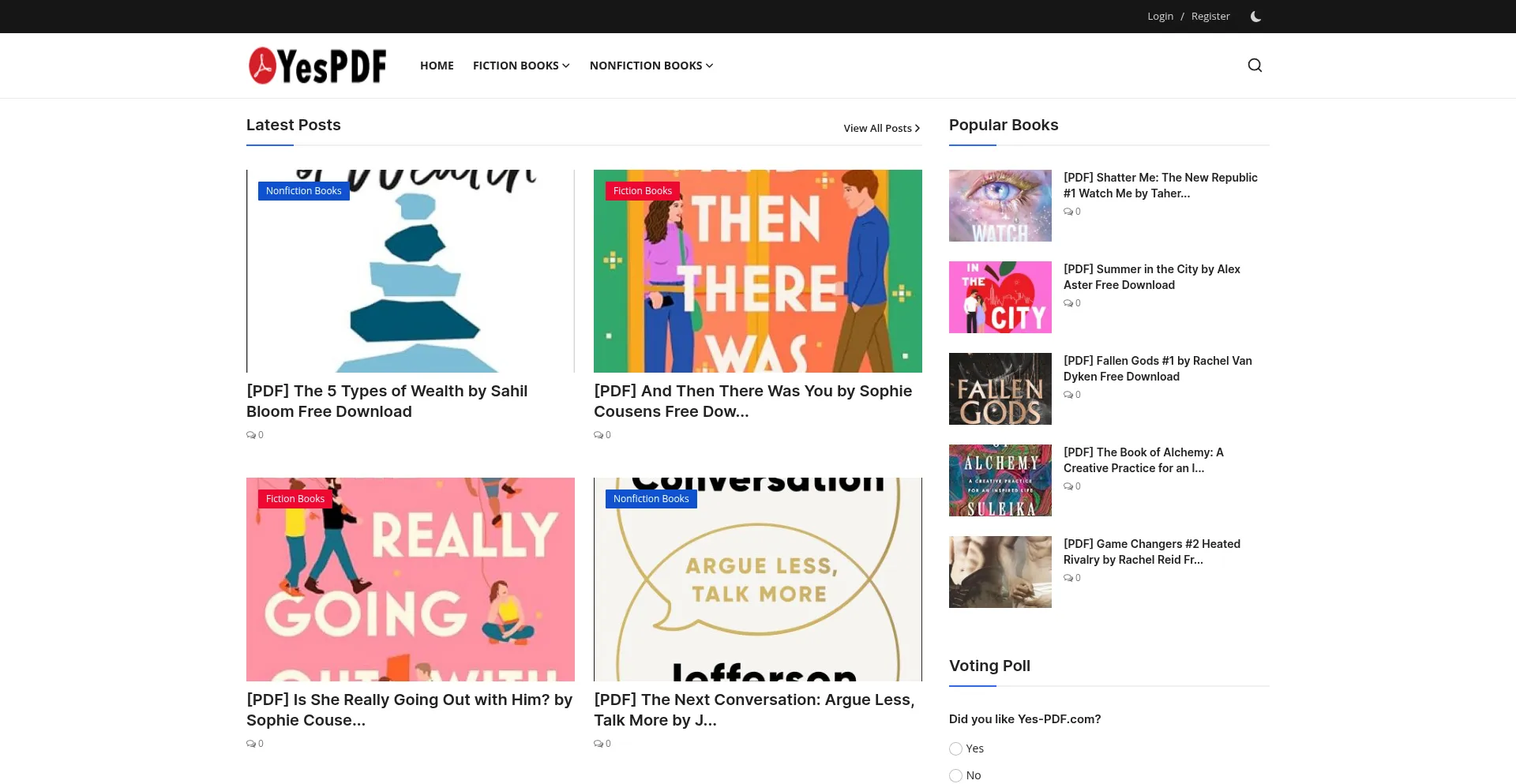This screenshot has width=1516, height=784.
Task: Click Nonfiction Books tag on The Next Conversation
Action: pos(651,499)
